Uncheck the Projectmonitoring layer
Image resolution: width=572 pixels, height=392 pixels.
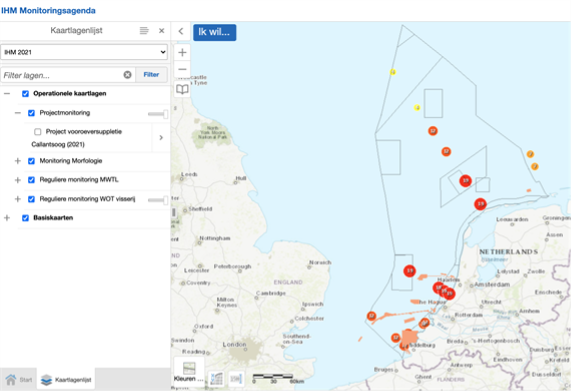click(31, 113)
